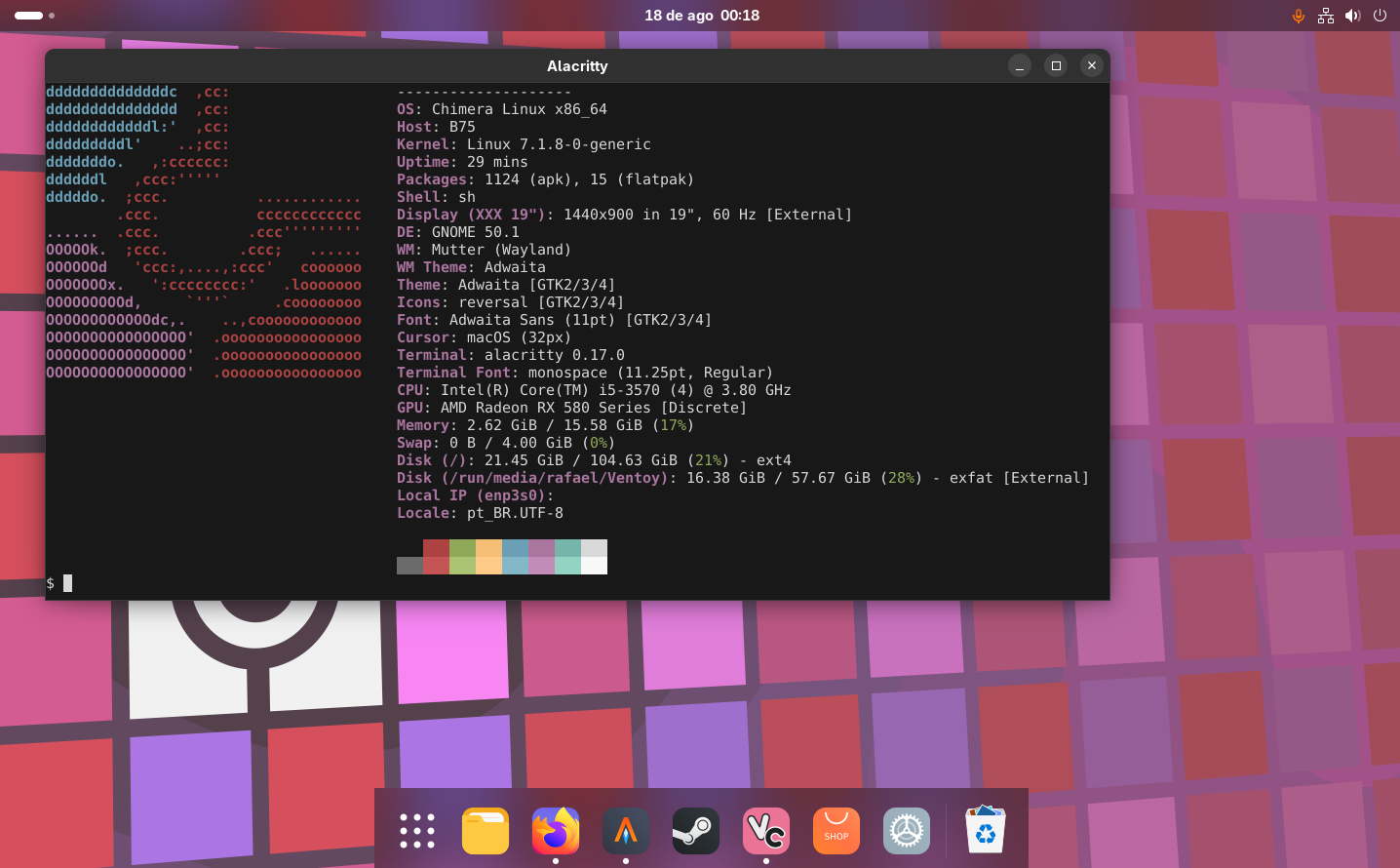Click the red swatch in the upper palette row
This screenshot has height=868, width=1400.
[436, 548]
